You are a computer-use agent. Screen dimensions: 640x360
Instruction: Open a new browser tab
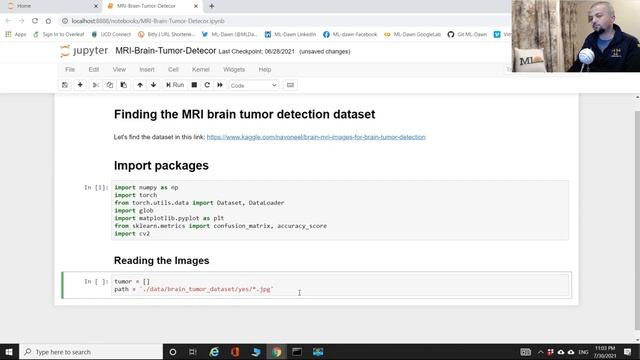click(x=211, y=6)
